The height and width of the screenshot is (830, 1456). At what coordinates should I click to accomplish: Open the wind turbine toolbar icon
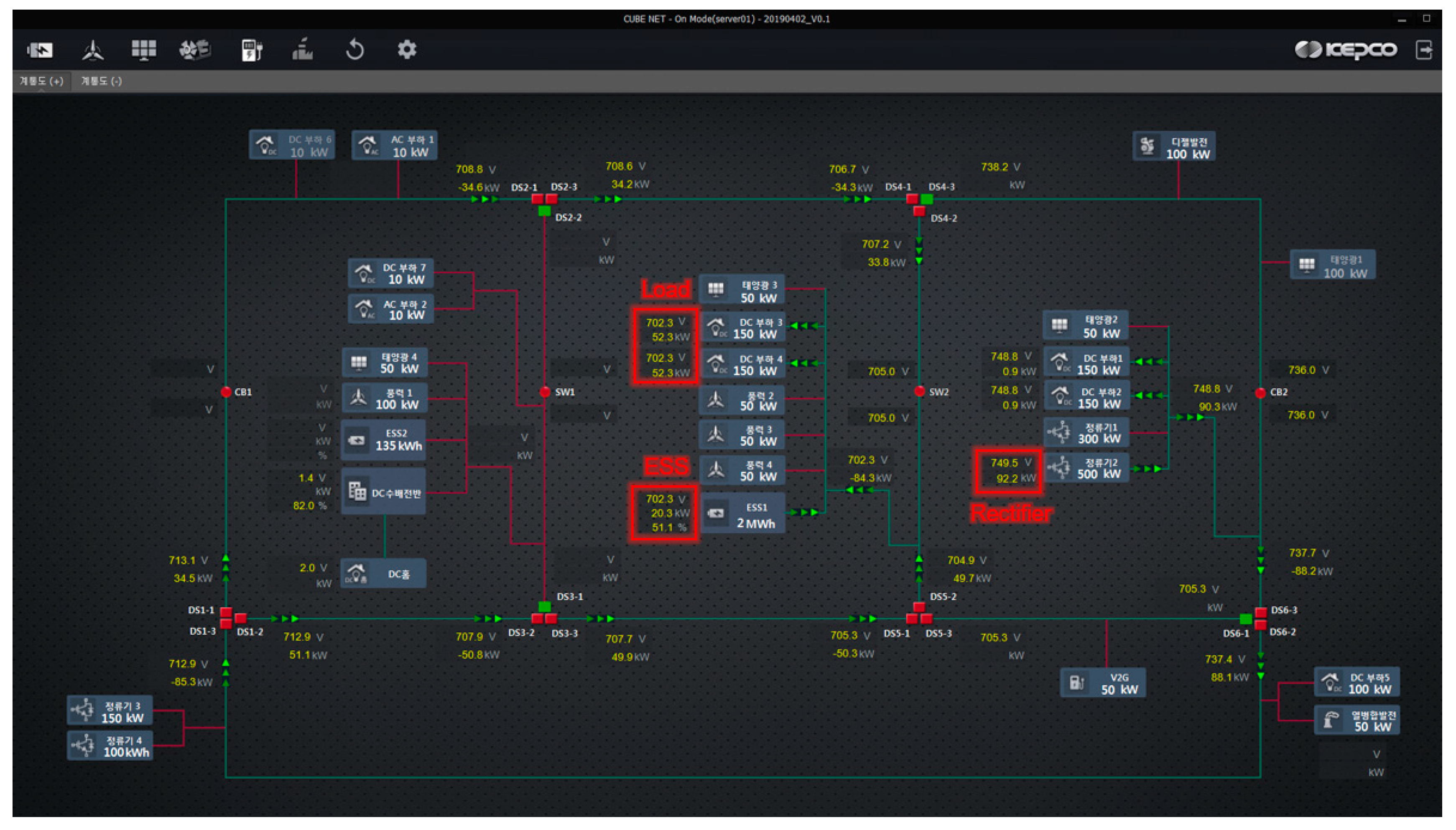pyautogui.click(x=92, y=50)
